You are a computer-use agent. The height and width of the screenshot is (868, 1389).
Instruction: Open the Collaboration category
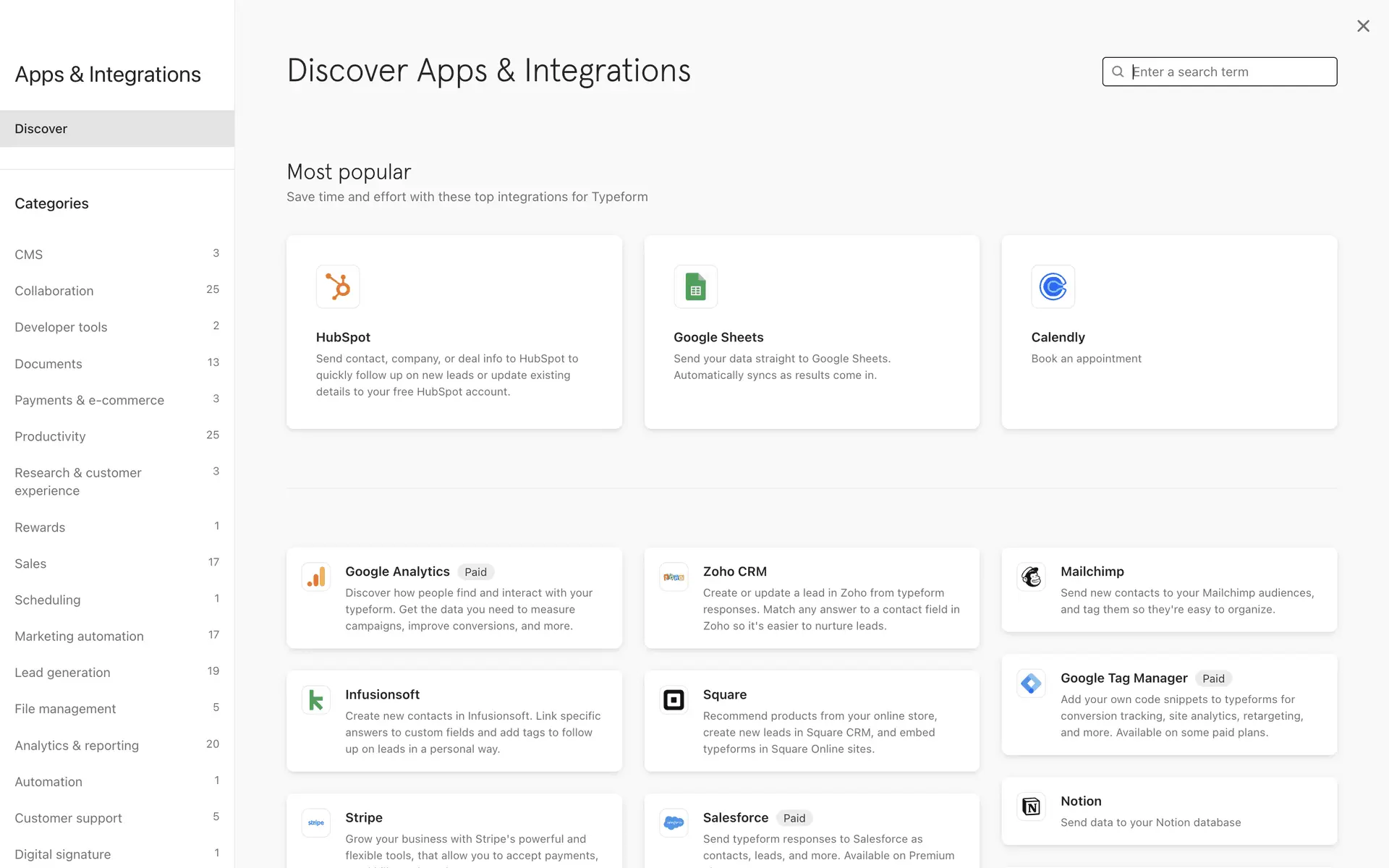point(54,291)
